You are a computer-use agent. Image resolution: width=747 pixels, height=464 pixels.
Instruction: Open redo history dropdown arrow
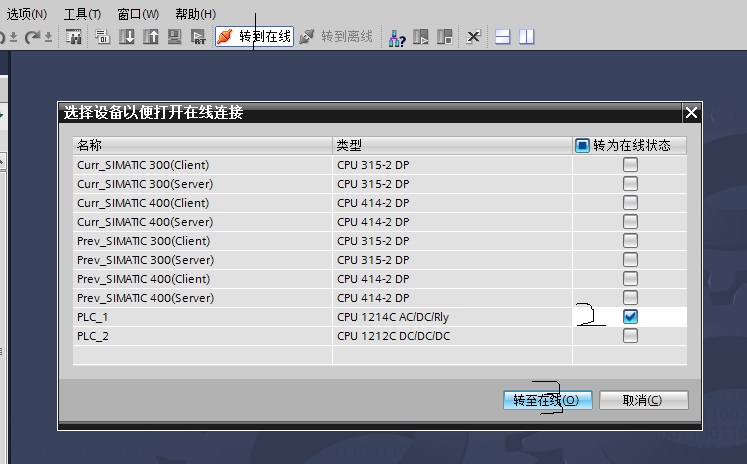coord(48,37)
